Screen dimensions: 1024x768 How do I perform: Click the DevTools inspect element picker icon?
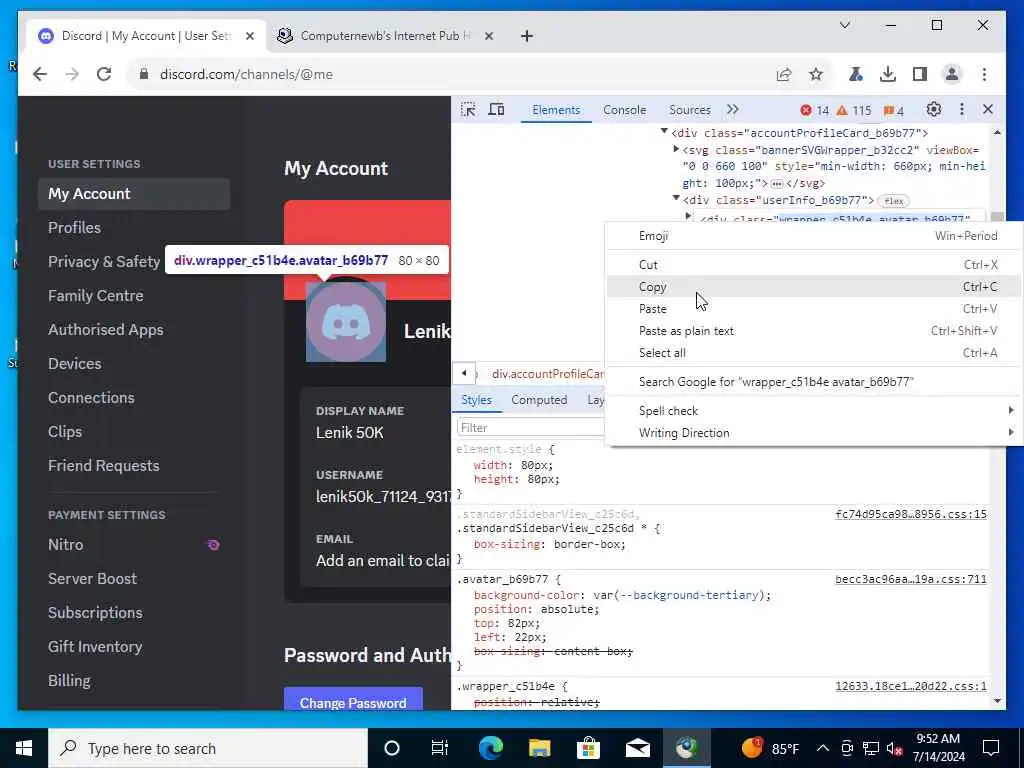(x=468, y=110)
